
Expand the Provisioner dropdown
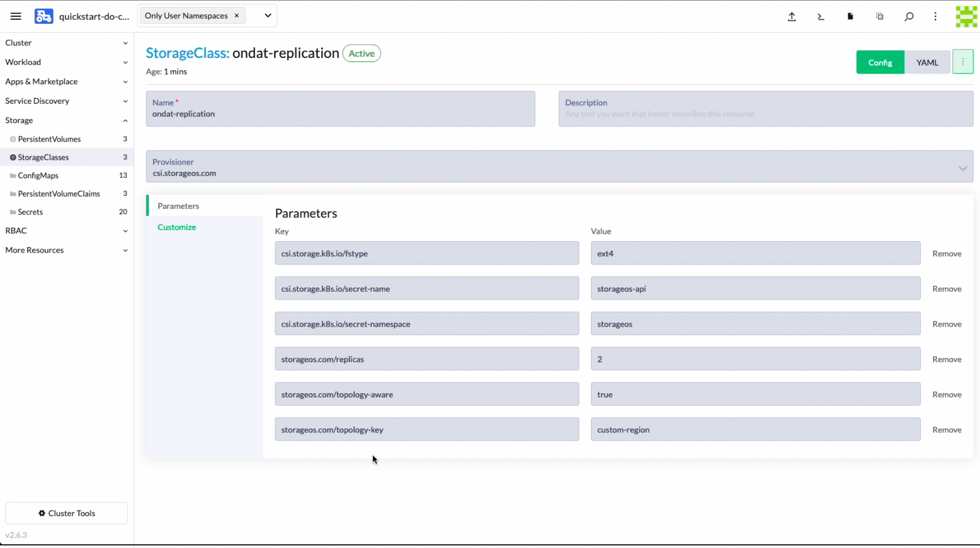pyautogui.click(x=962, y=168)
